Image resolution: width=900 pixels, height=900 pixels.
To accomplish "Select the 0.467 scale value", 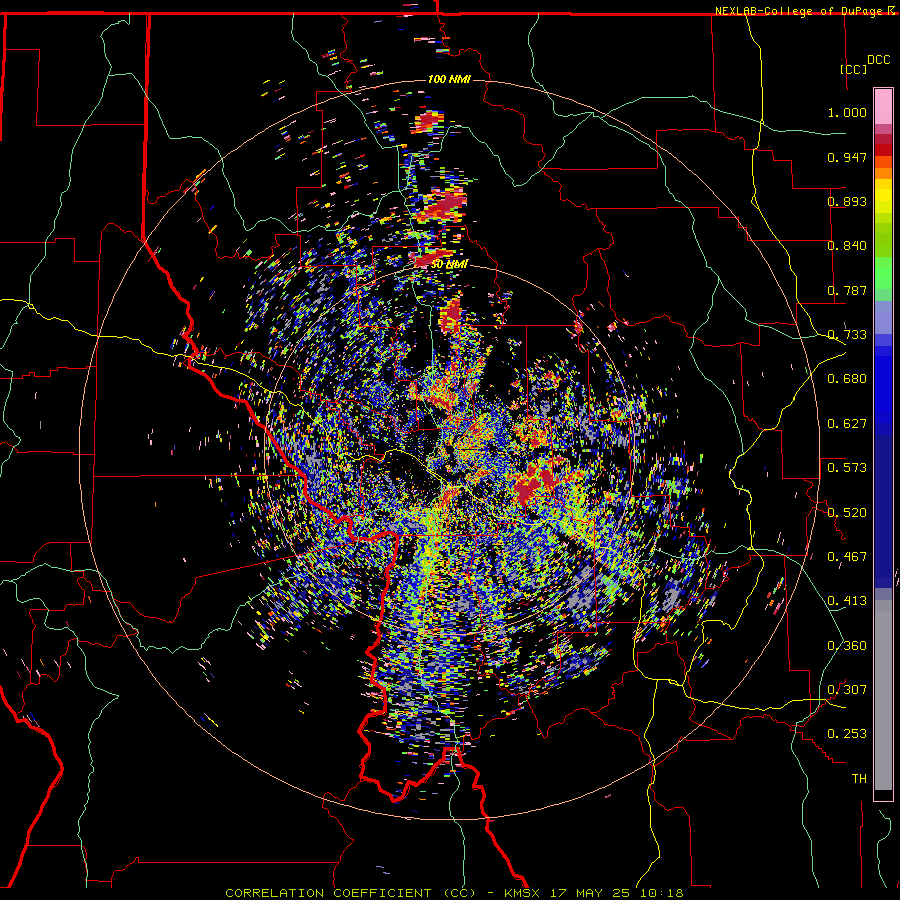I will pos(847,556).
